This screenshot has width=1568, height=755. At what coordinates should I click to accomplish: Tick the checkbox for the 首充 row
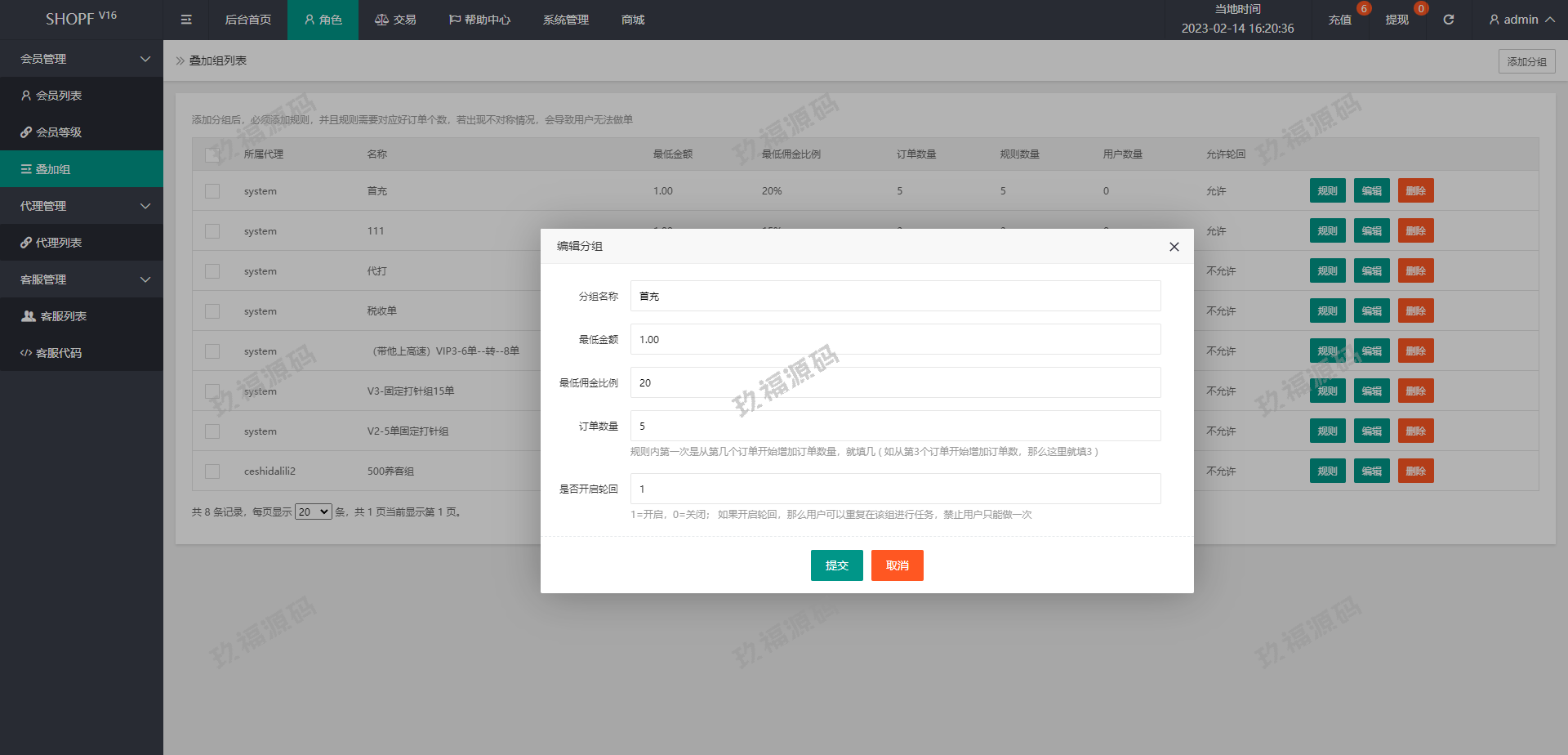[212, 191]
